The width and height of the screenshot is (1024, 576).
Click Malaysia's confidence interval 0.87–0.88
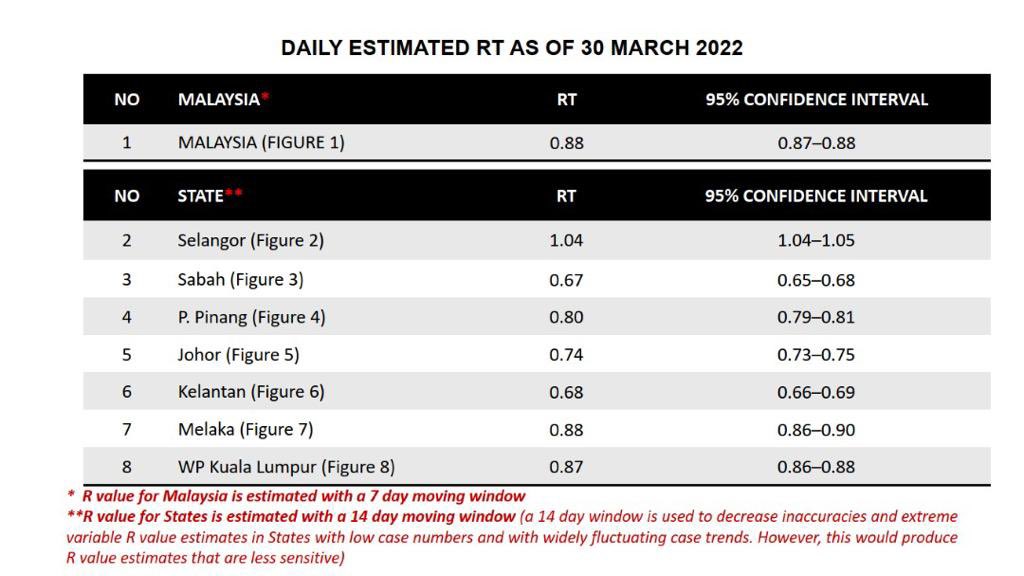[x=816, y=143]
